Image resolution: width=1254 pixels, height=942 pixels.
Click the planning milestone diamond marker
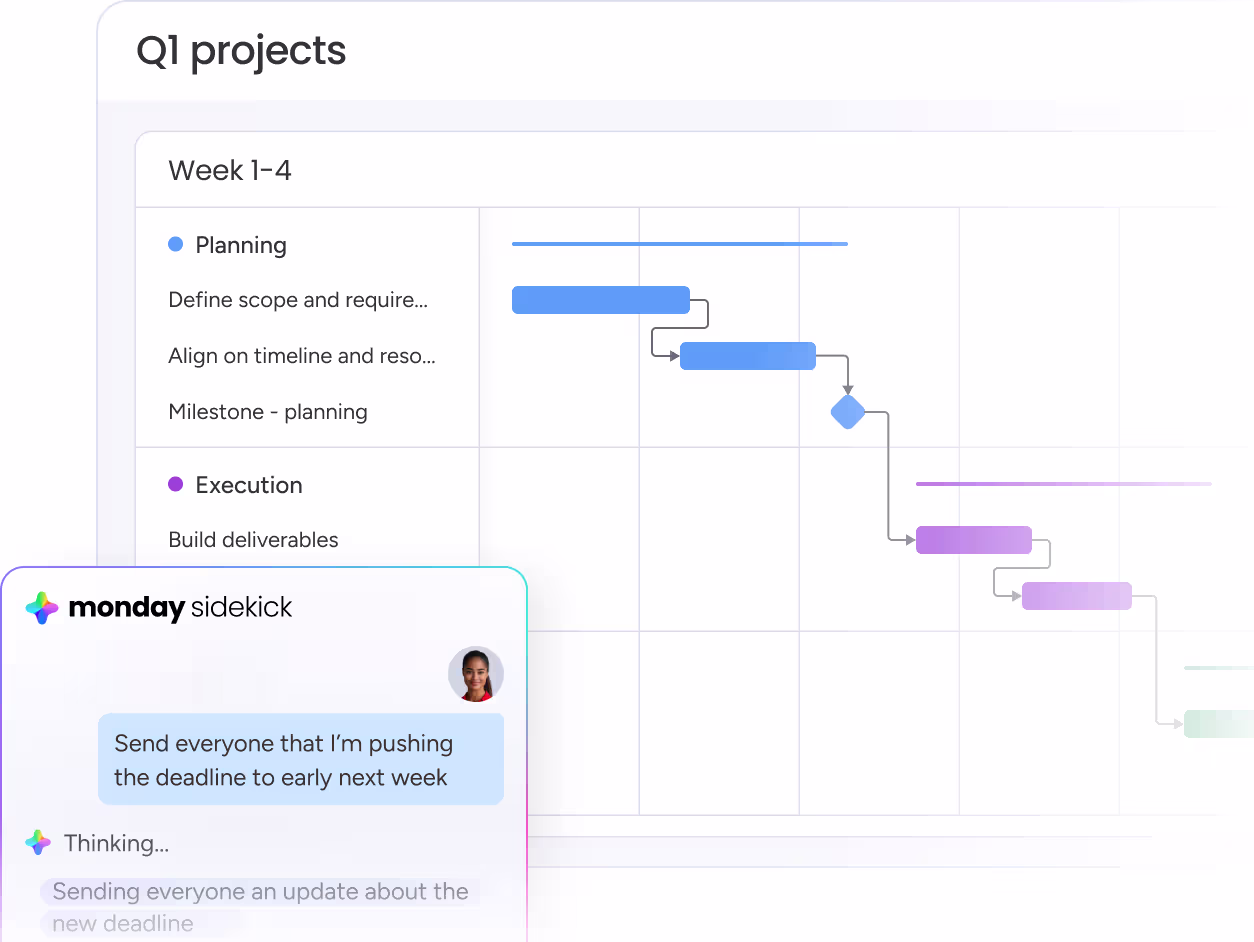pyautogui.click(x=848, y=412)
